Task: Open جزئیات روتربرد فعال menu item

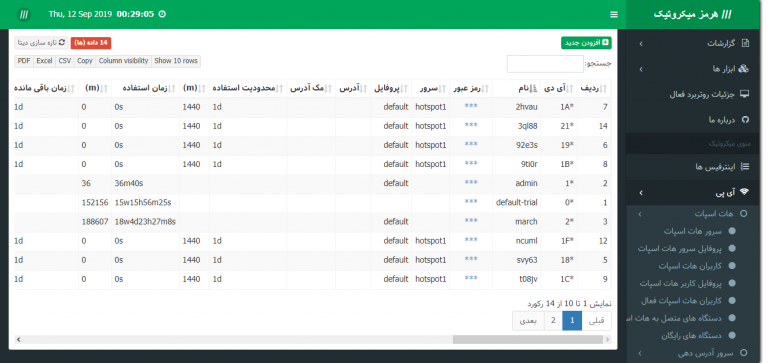Action: (x=702, y=95)
